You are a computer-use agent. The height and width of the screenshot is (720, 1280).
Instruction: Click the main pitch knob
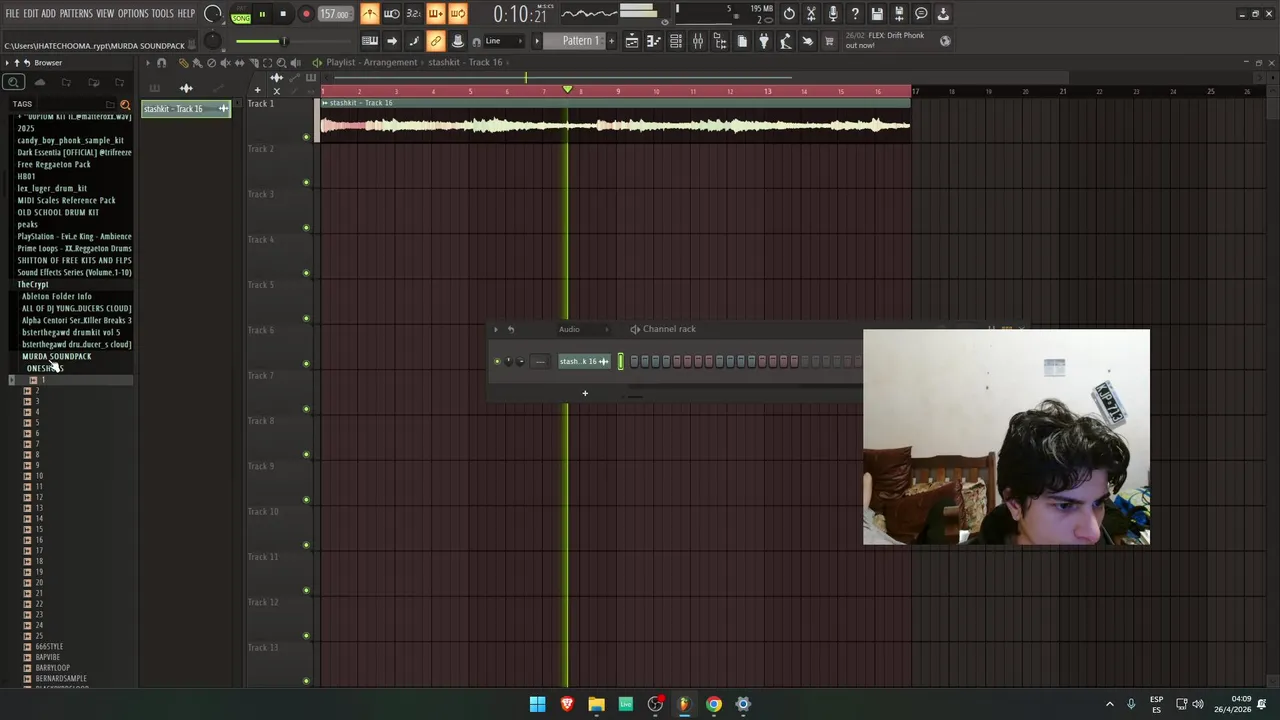click(212, 41)
